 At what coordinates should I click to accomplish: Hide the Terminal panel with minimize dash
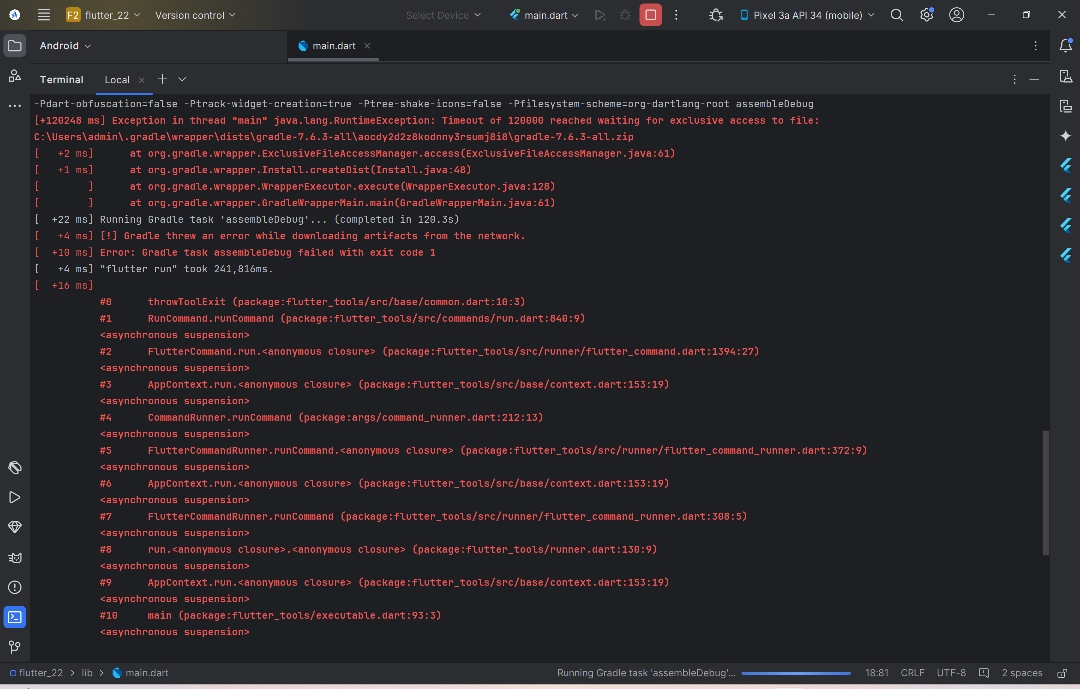(1034, 79)
